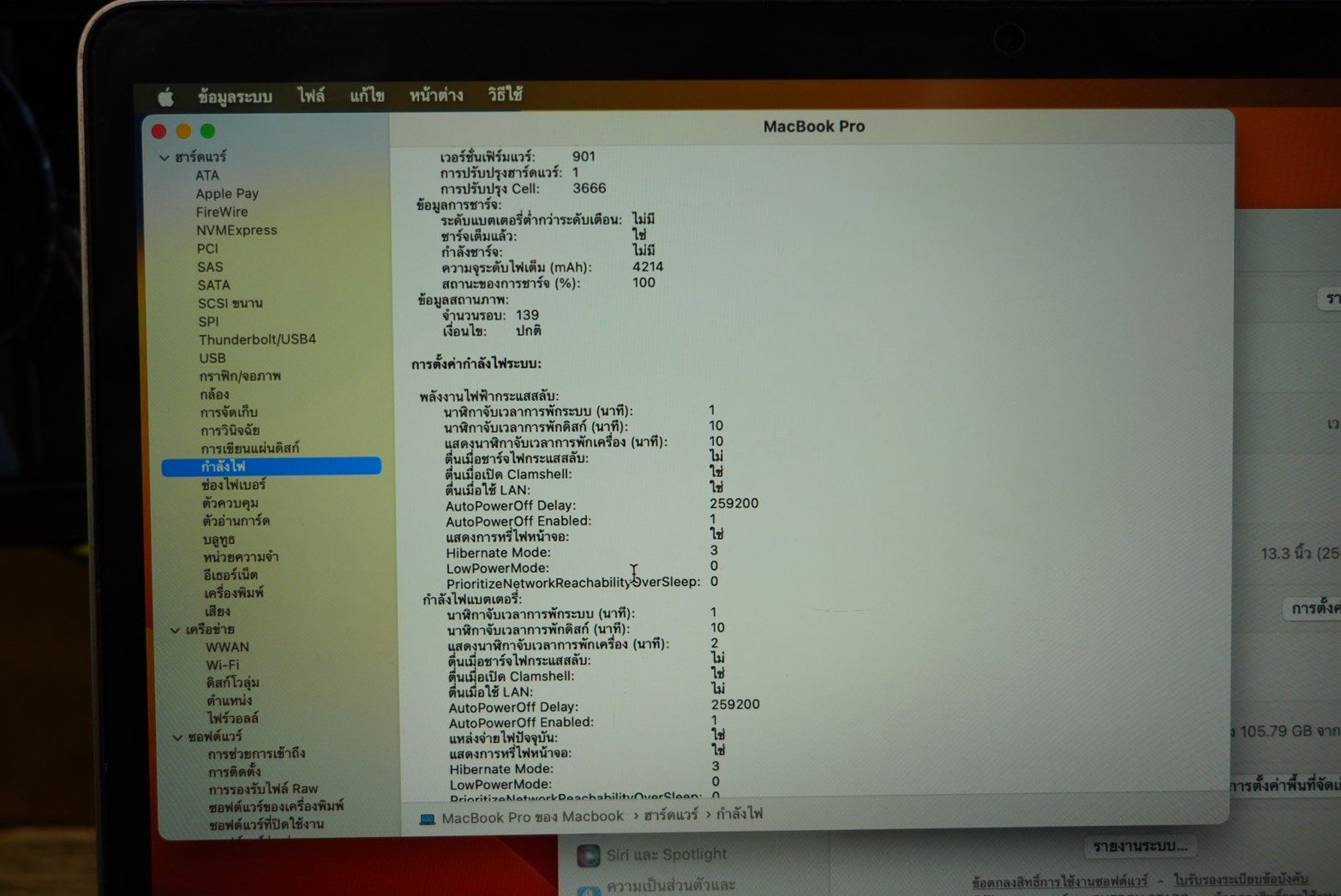Select NVMExpress in the sidebar
The image size is (1341, 896).
click(x=236, y=230)
